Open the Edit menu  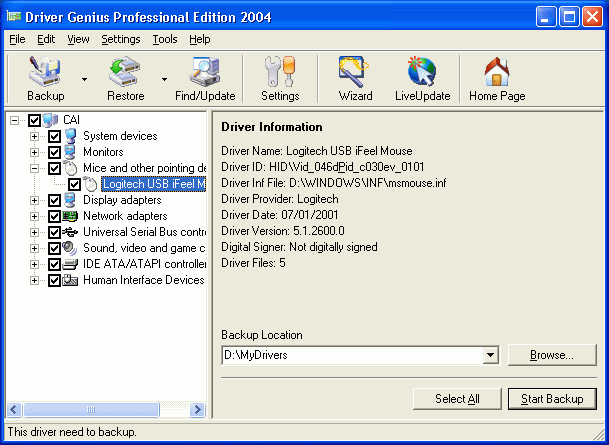point(46,39)
